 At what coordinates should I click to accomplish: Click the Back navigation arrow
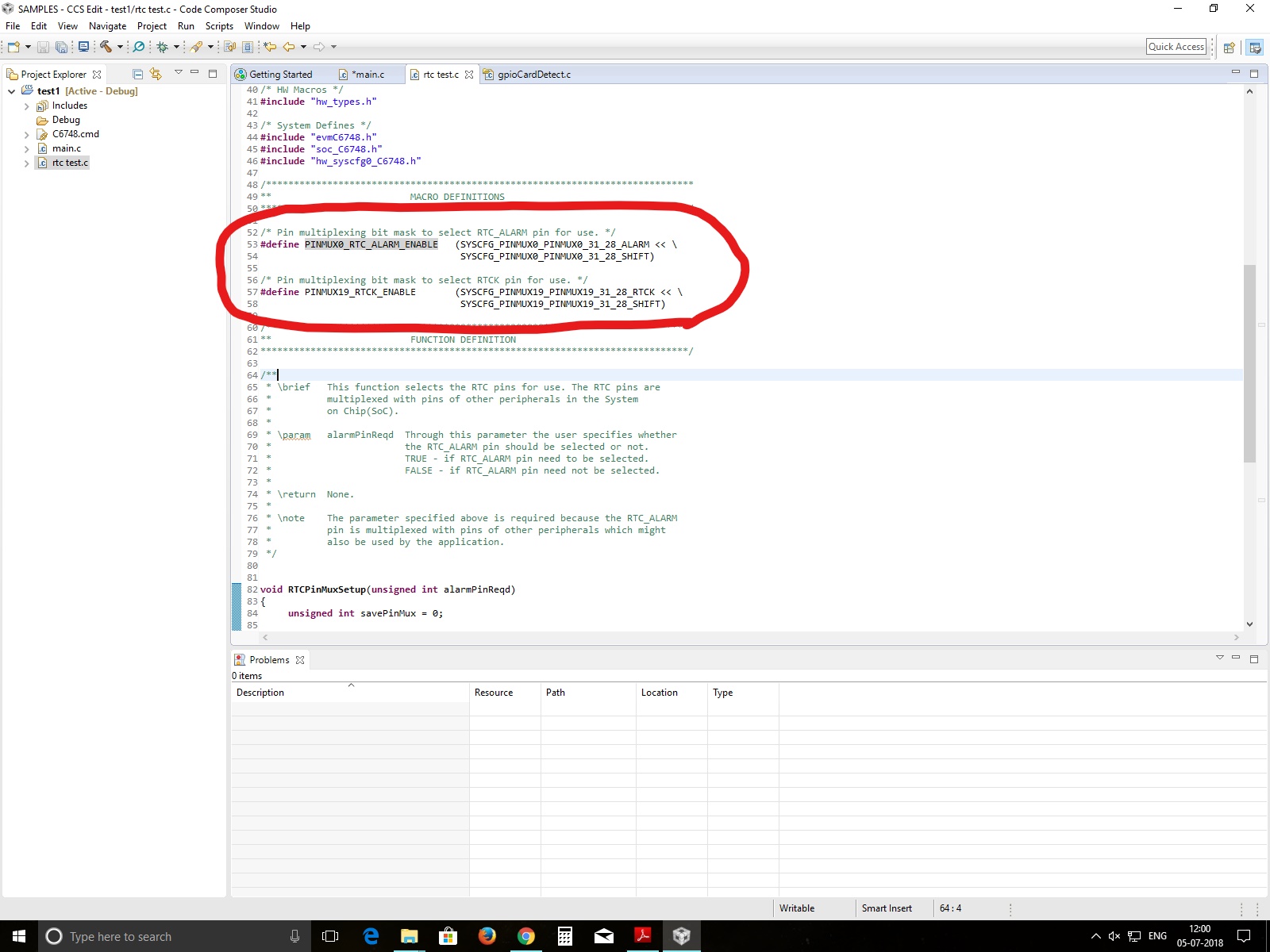click(x=289, y=47)
